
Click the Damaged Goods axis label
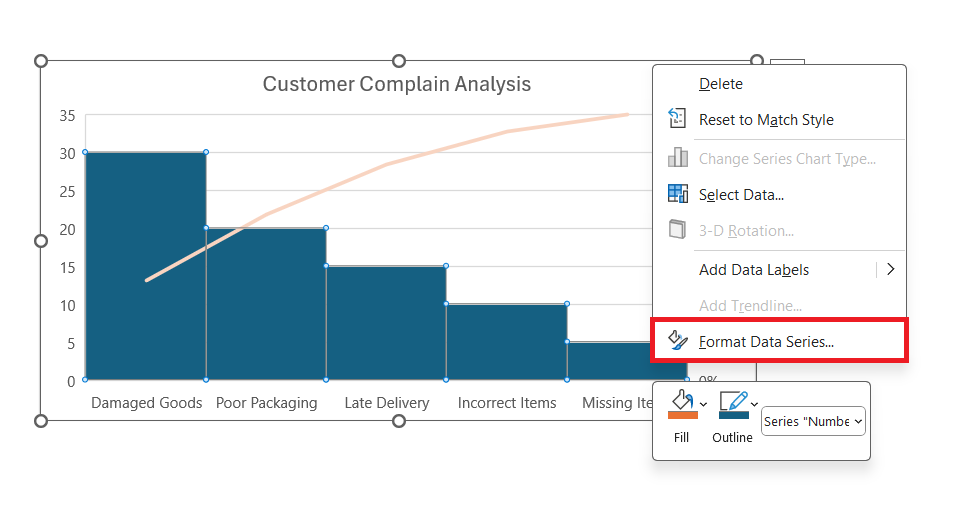147,402
